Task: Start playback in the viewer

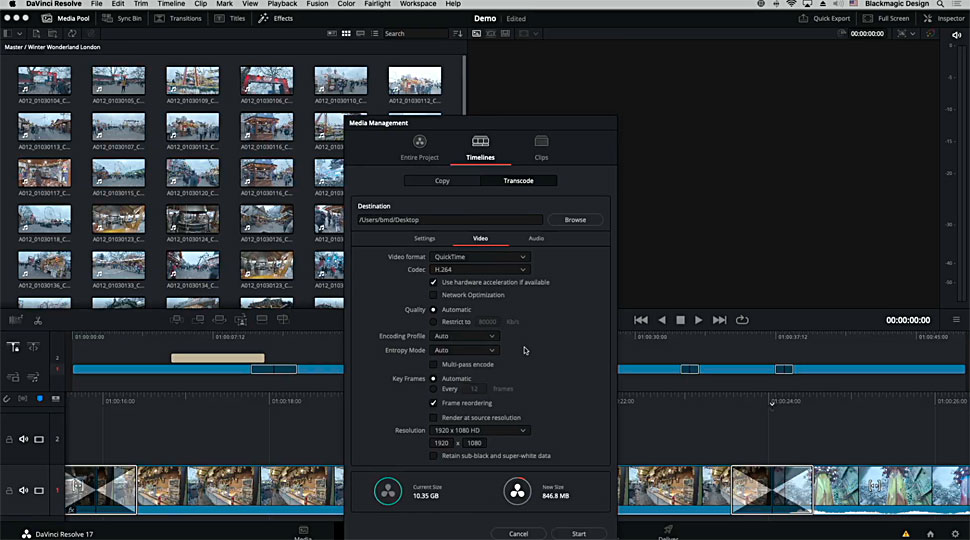Action: pyautogui.click(x=698, y=320)
